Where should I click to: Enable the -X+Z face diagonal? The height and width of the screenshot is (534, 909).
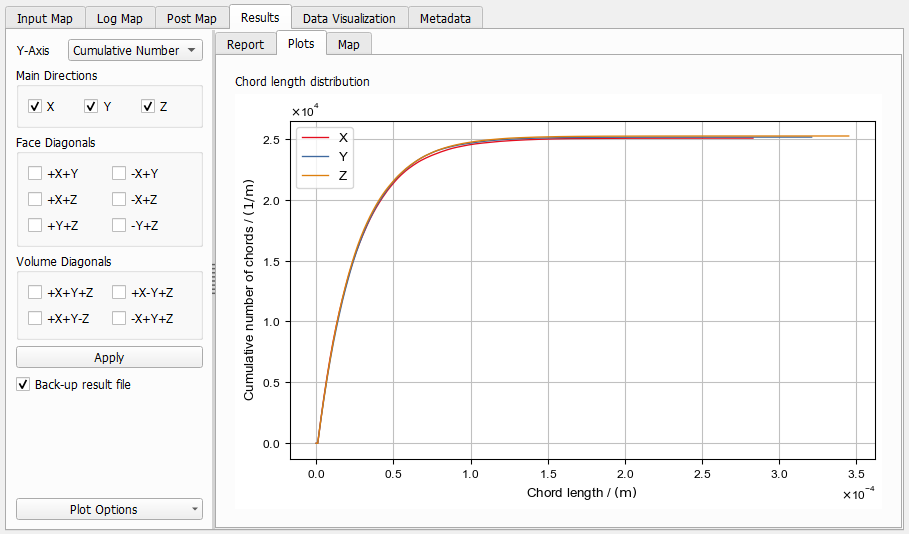[119, 199]
